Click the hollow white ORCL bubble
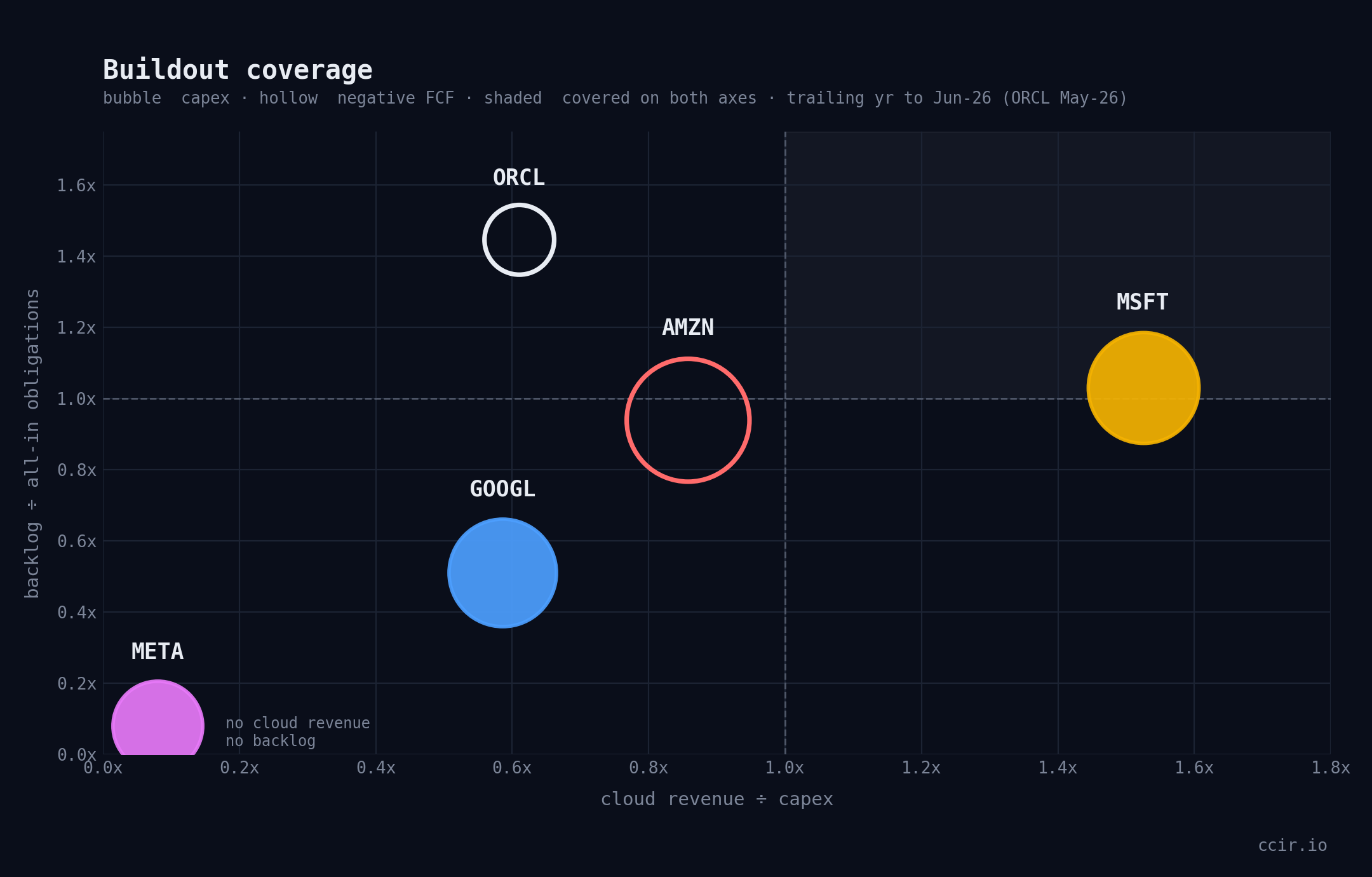This screenshot has width=1372, height=877. tap(519, 240)
